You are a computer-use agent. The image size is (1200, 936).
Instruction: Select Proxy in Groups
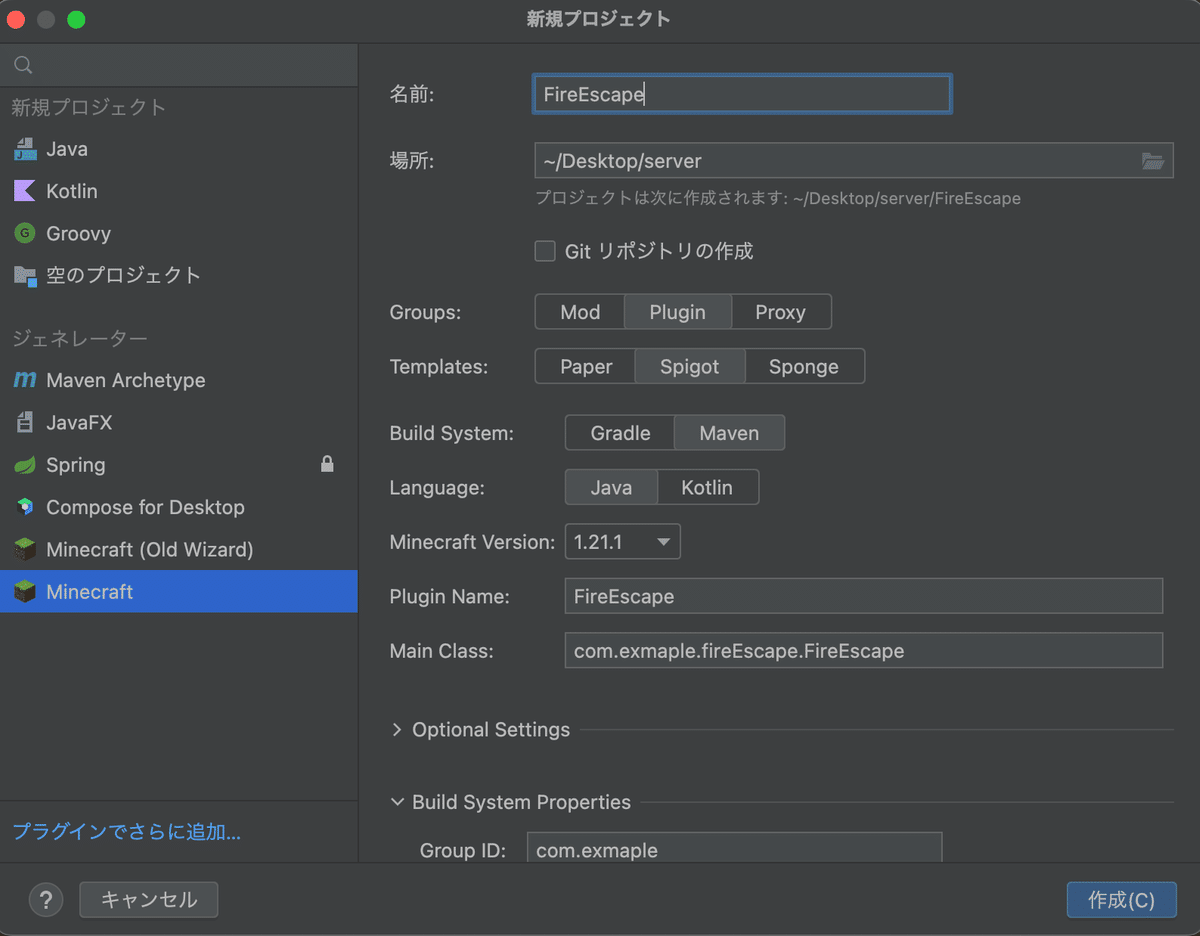pyautogui.click(x=781, y=312)
